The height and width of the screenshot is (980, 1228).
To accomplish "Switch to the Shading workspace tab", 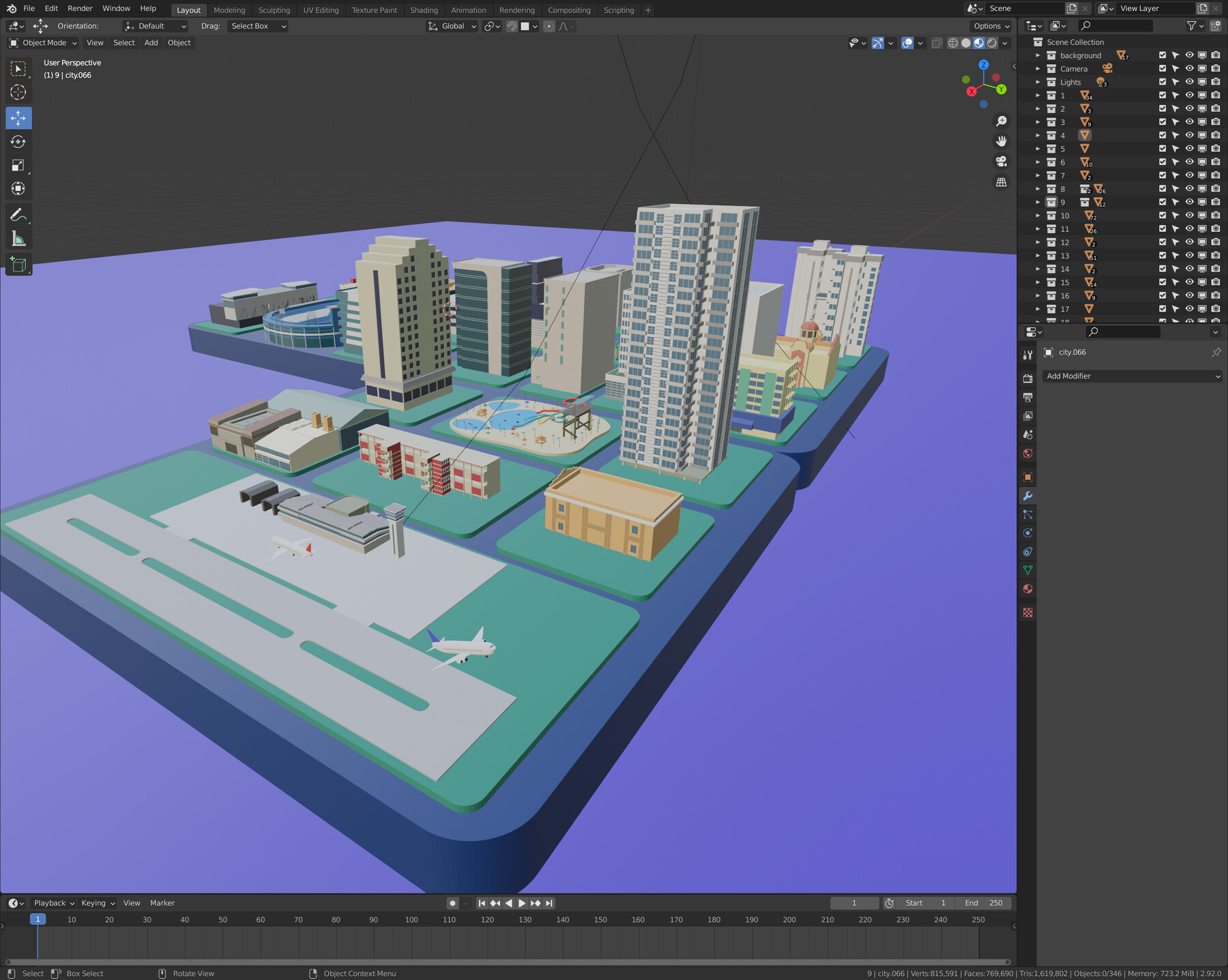I will point(424,10).
